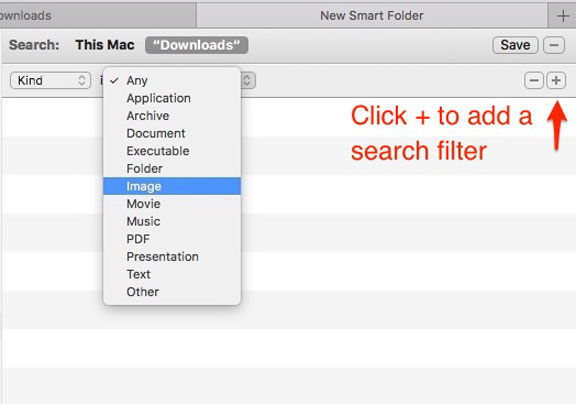
Task: Switch to the New Smart Folder tab
Action: tap(372, 16)
